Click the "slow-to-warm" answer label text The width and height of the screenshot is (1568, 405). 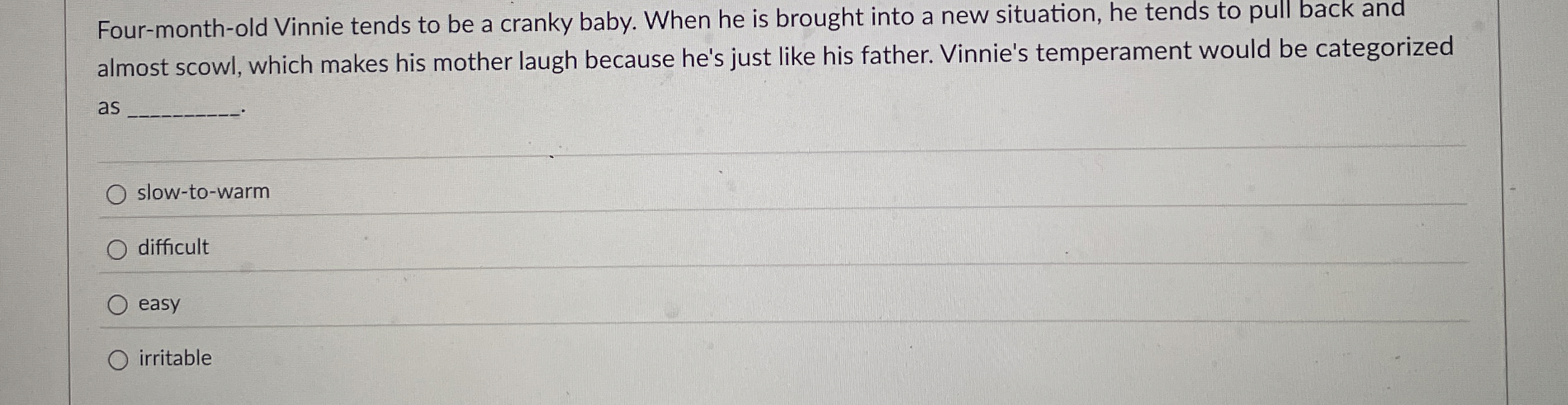(x=203, y=191)
